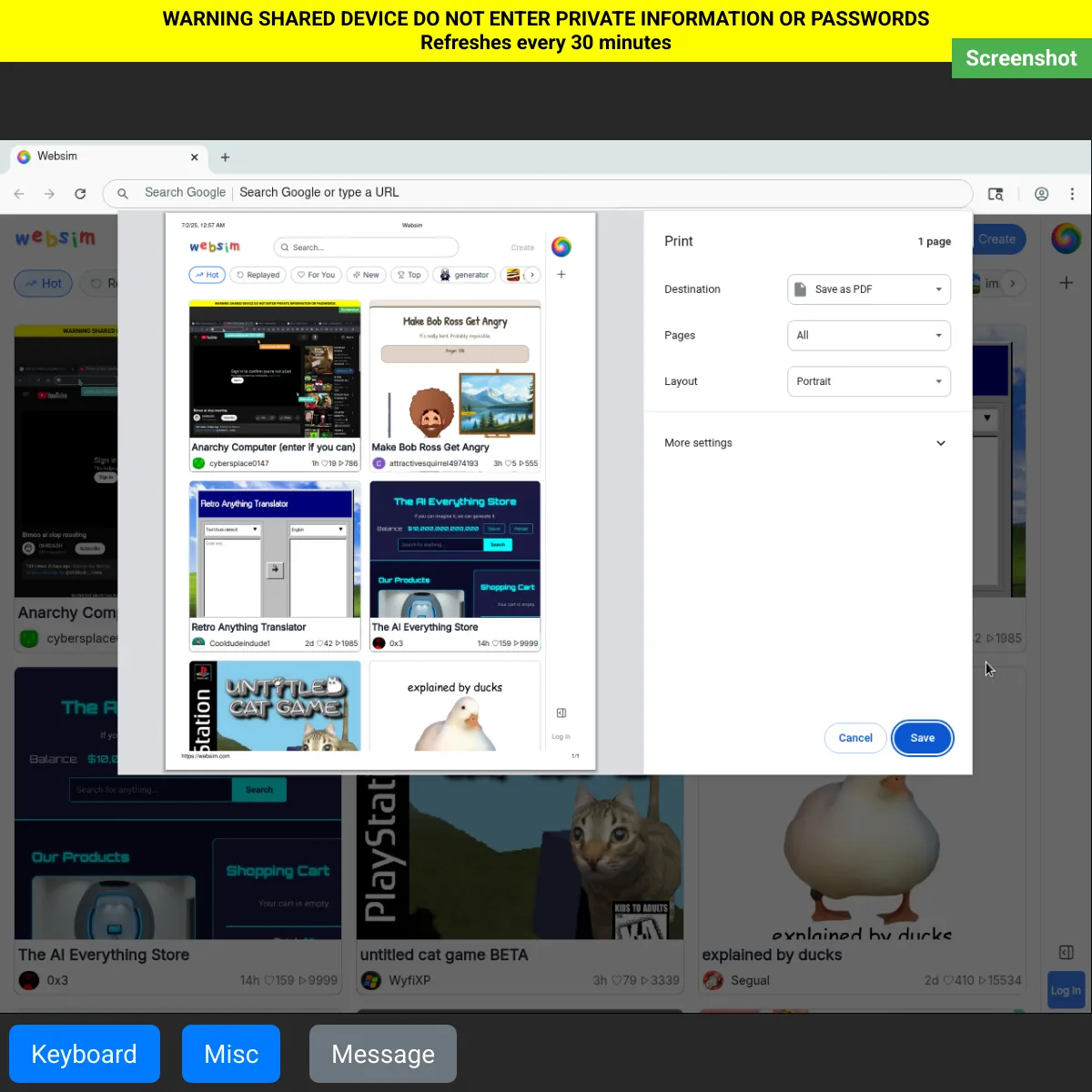The image size is (1092, 1092).
Task: Click the sidebar panel toggle icon above Log In
Action: 1067,952
